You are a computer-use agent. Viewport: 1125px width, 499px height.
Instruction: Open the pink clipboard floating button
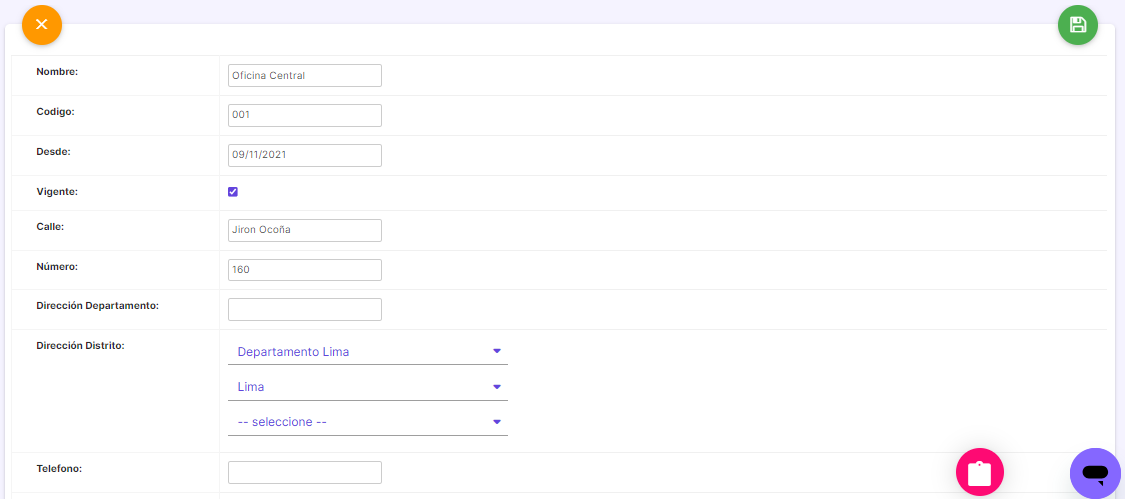tap(979, 472)
